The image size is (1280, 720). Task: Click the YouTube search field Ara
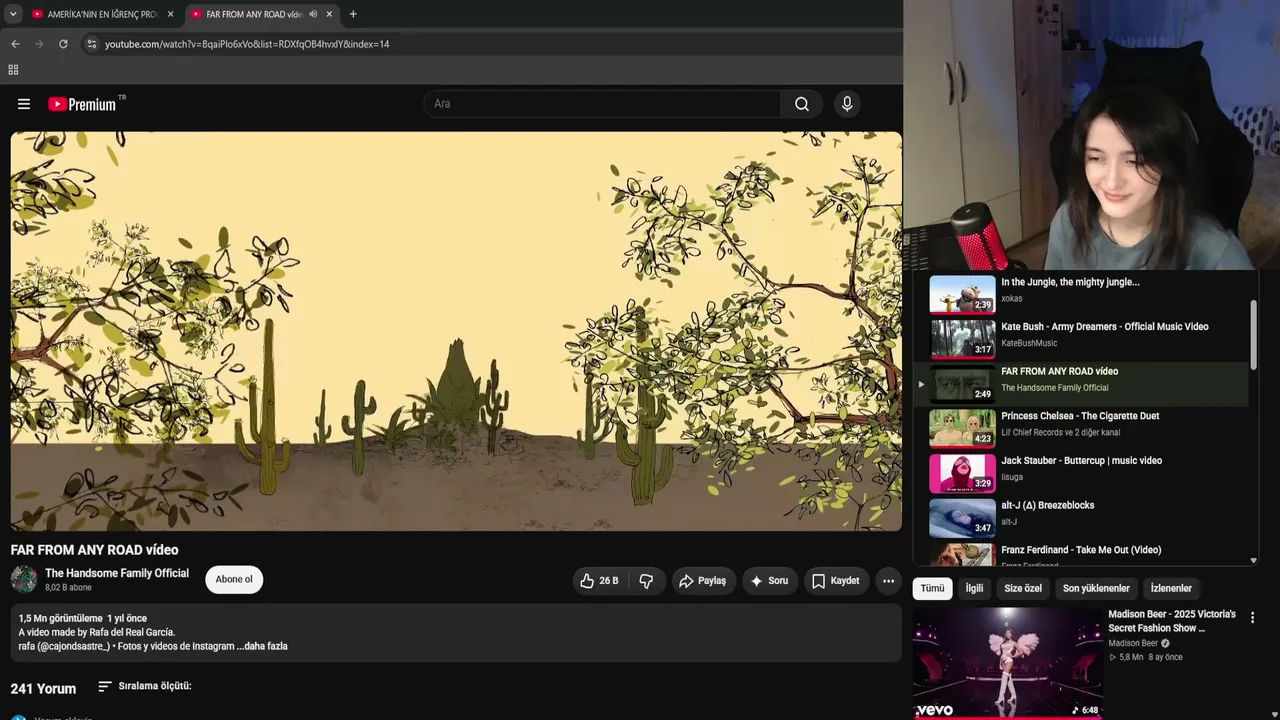(603, 104)
